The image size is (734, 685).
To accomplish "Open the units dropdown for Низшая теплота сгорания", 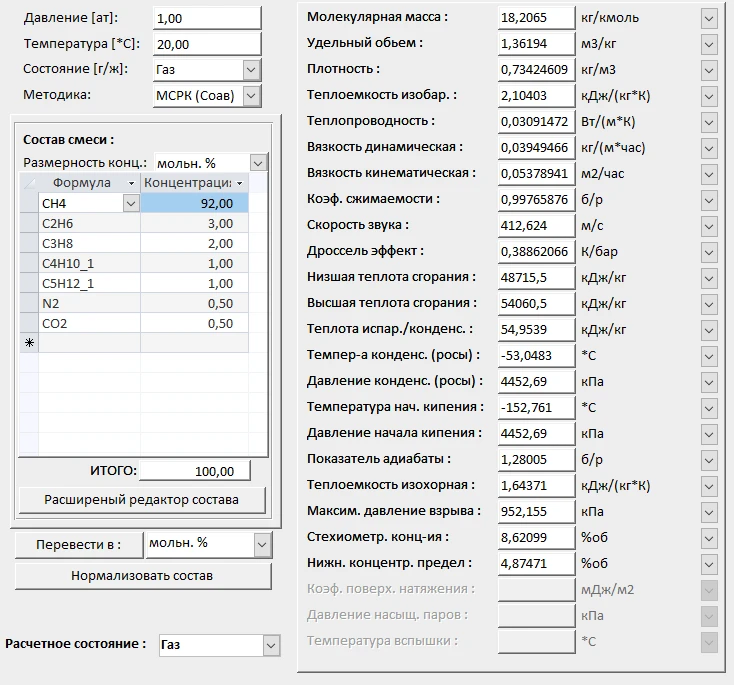I will point(709,277).
